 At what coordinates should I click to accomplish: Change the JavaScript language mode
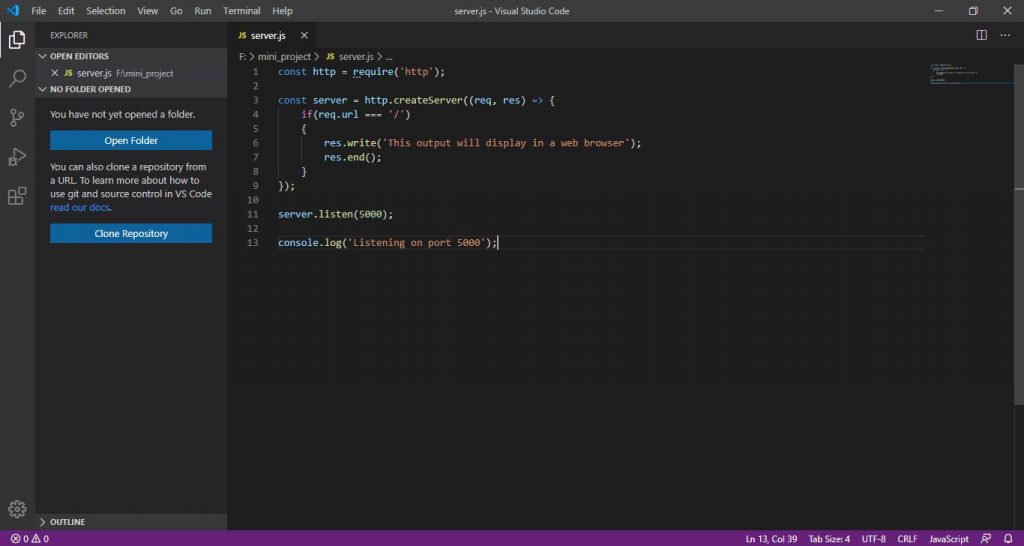click(949, 539)
